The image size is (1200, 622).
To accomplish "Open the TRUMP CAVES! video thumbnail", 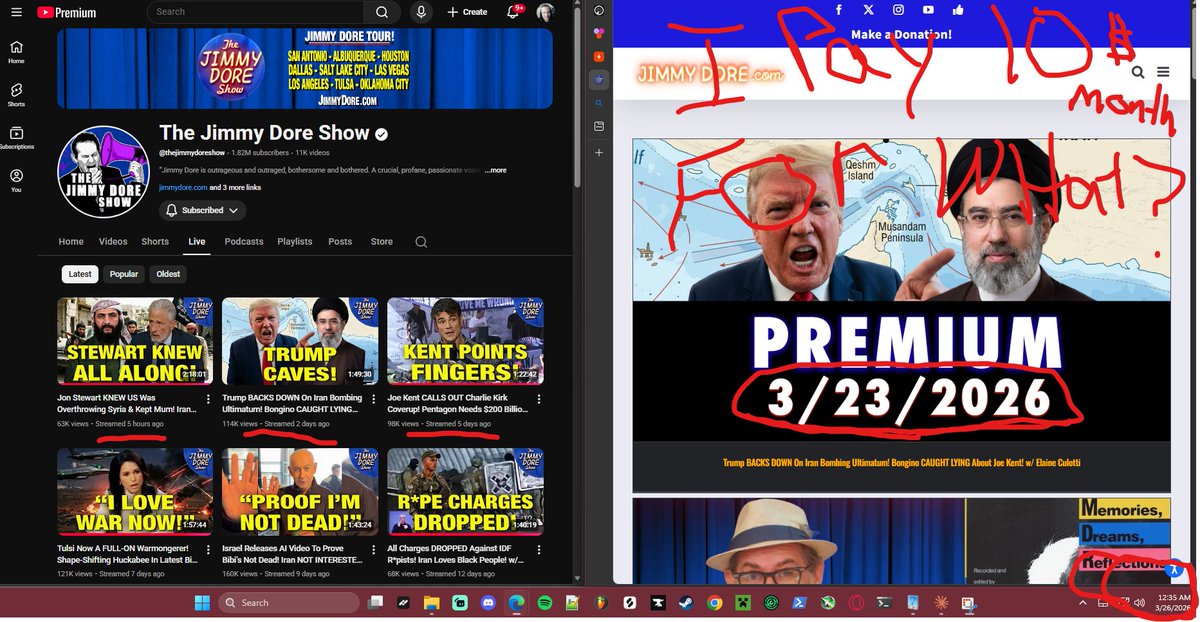I will [x=300, y=341].
